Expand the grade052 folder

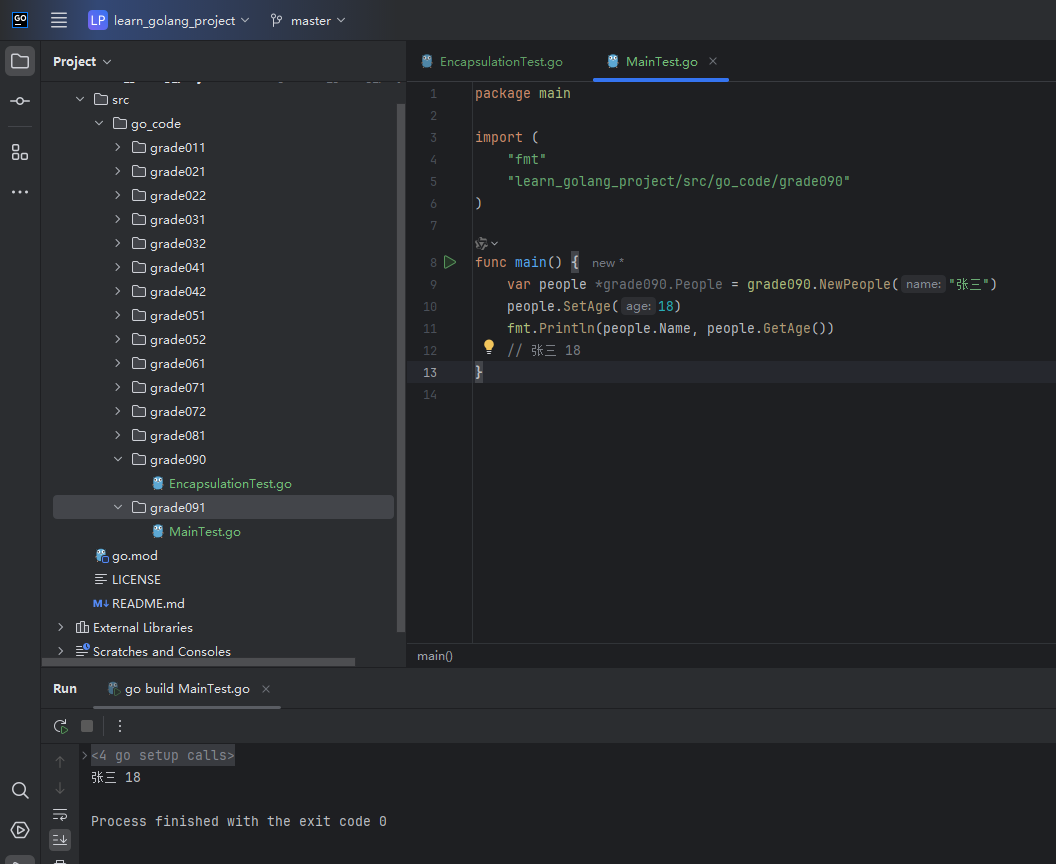pos(118,339)
